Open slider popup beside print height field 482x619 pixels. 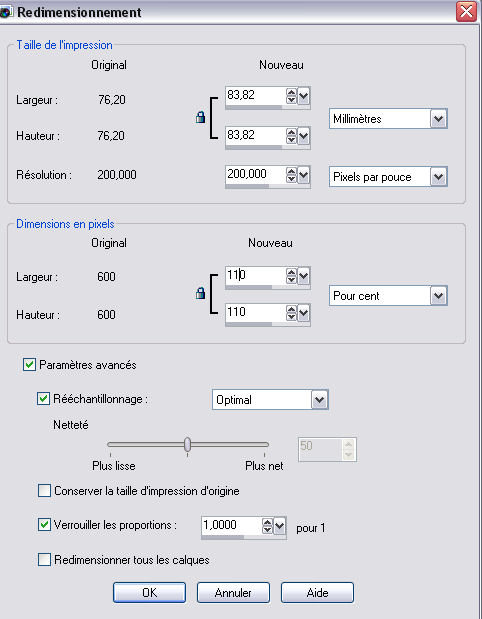(304, 136)
